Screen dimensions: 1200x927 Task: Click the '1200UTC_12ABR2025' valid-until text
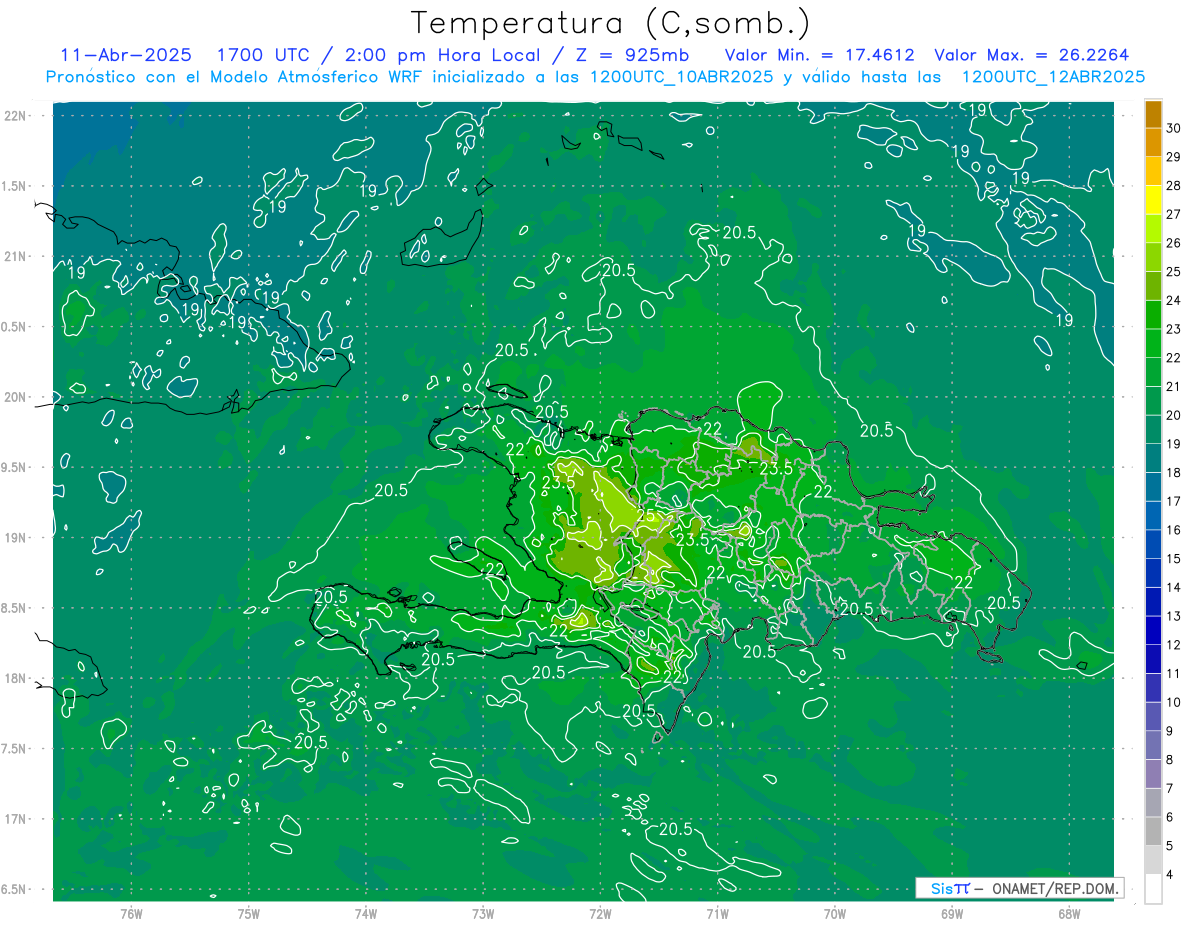point(1053,77)
